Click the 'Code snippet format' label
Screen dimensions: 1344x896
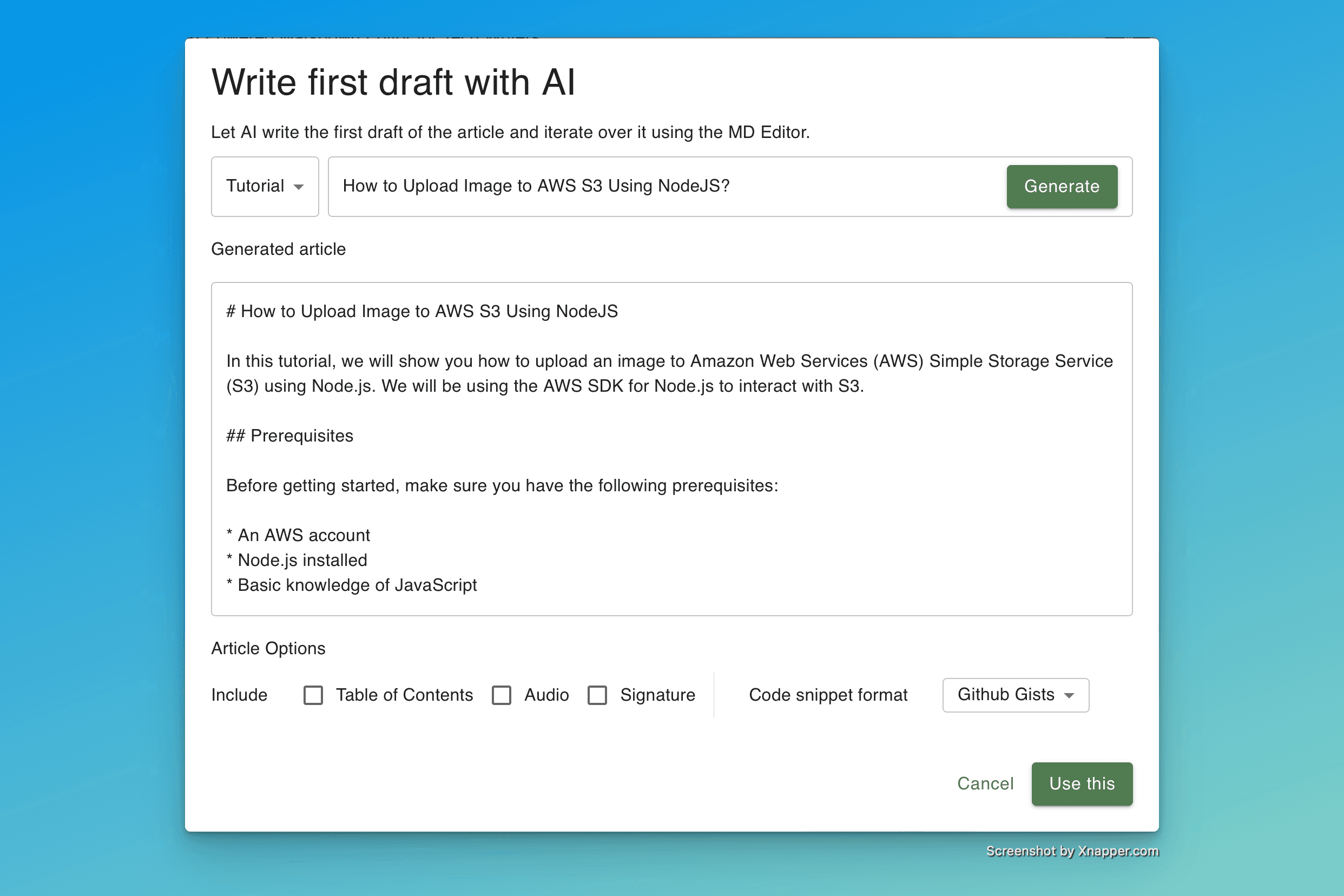tap(827, 695)
